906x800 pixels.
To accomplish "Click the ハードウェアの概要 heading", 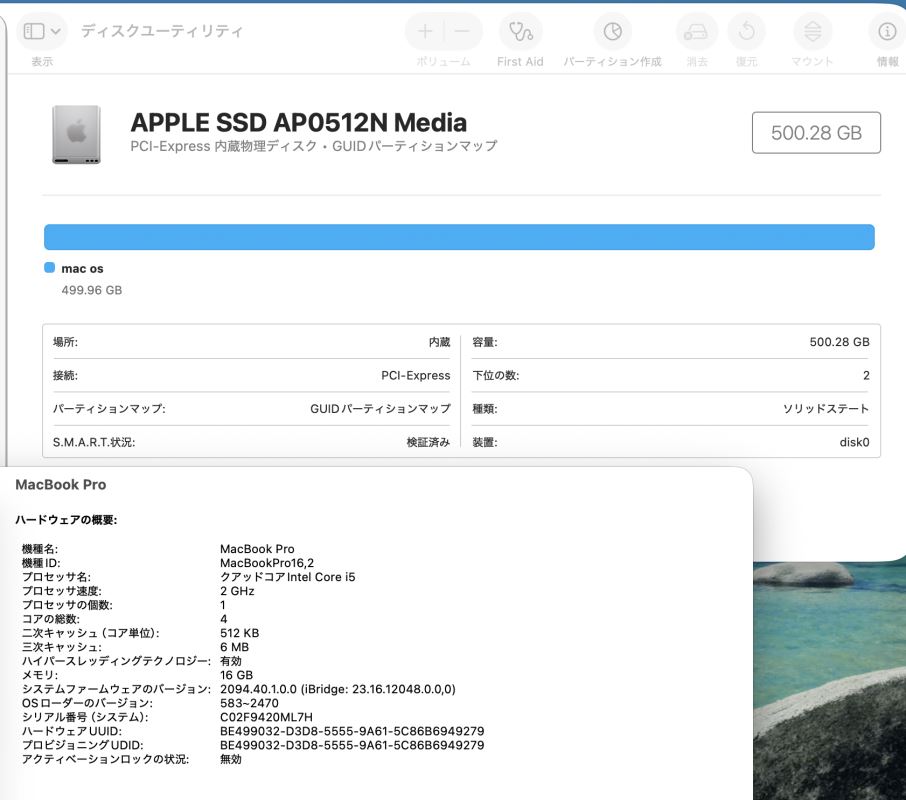I will pos(66,520).
